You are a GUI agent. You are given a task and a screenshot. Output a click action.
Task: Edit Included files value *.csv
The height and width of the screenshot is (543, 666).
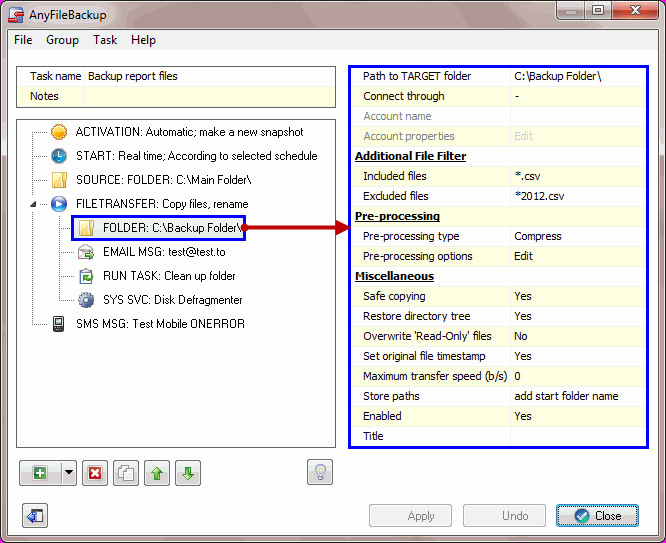[x=578, y=176]
